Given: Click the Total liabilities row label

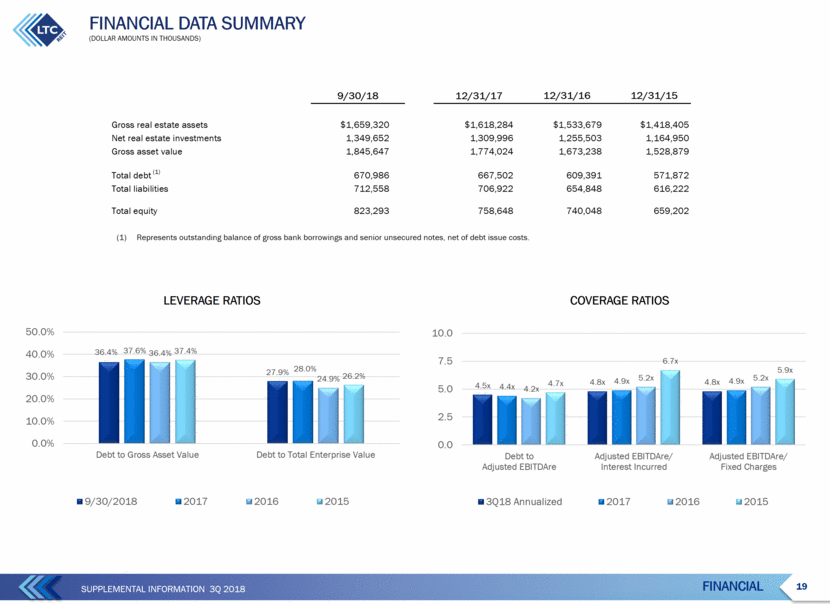Looking at the screenshot, I should coord(140,188).
